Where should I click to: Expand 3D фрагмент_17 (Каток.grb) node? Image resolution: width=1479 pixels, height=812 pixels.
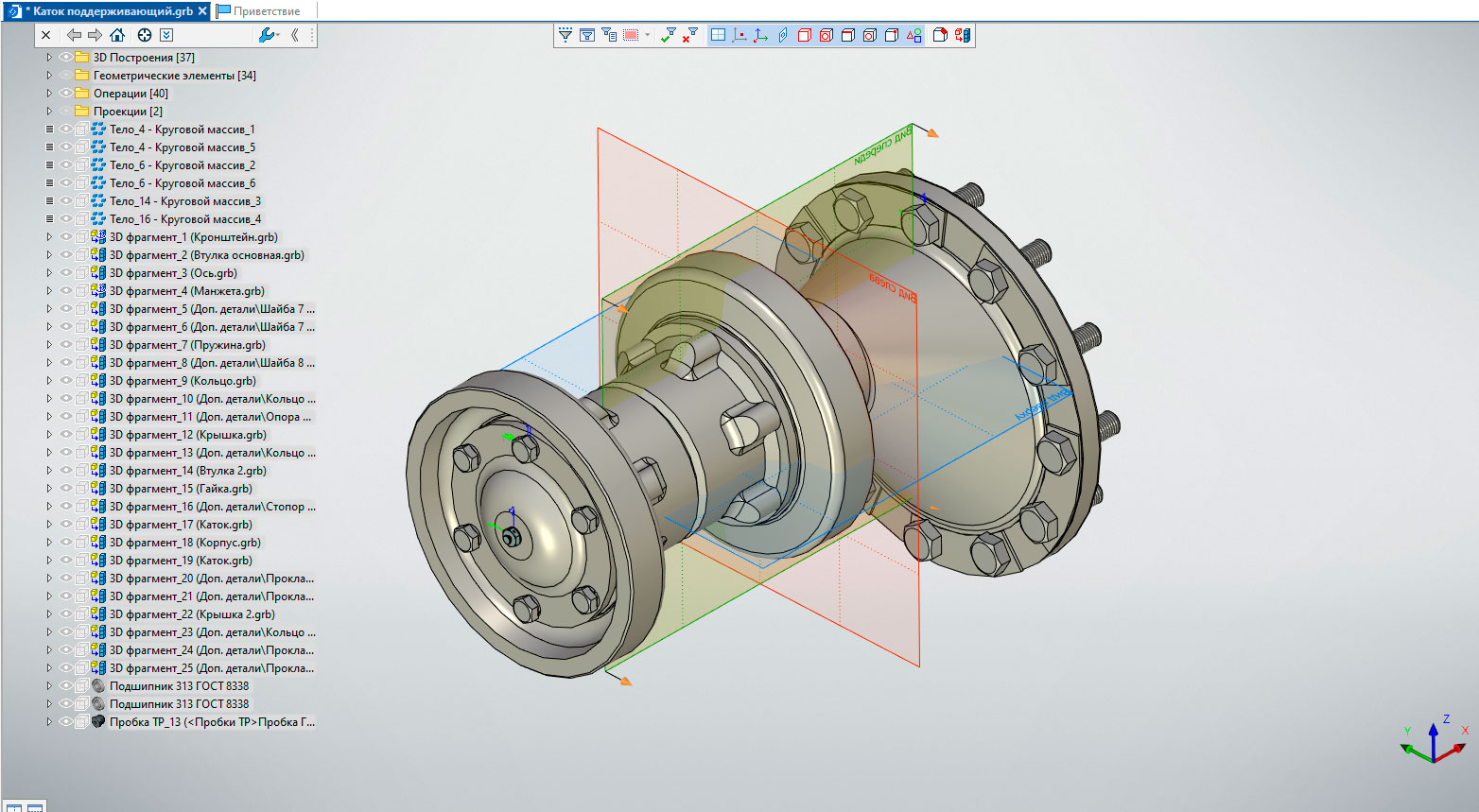point(49,525)
